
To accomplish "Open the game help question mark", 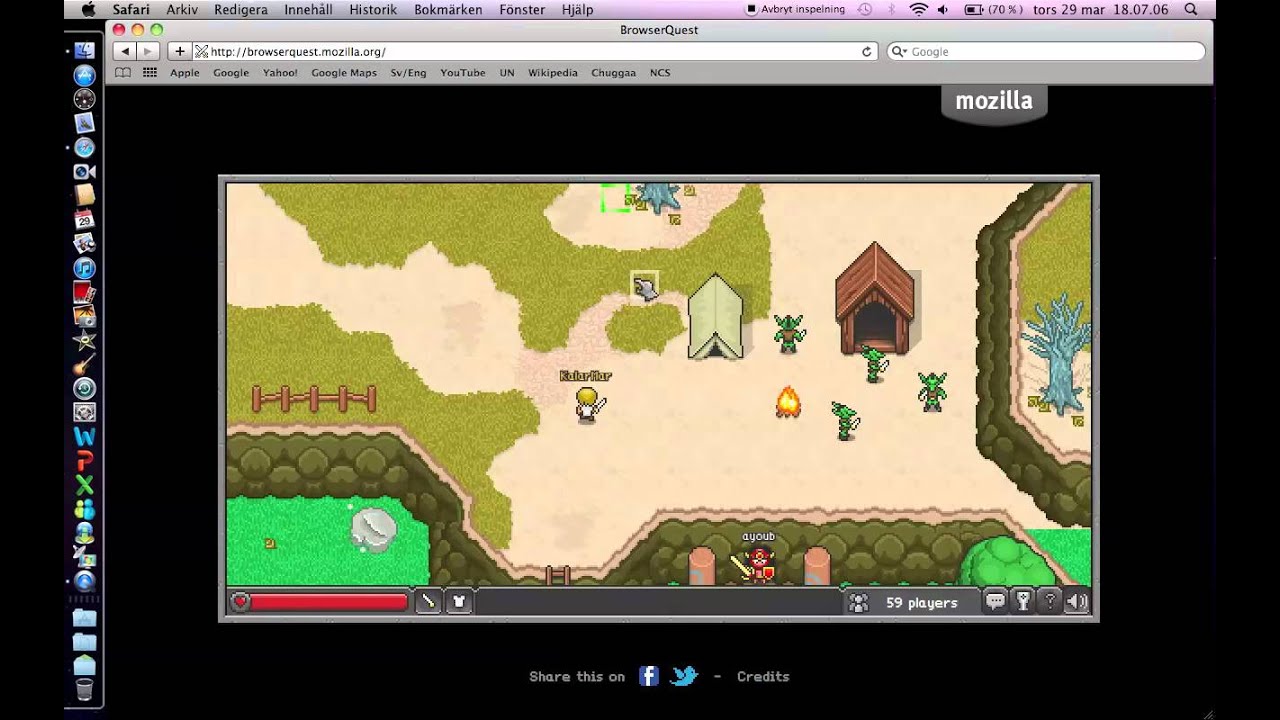I will click(x=1050, y=601).
